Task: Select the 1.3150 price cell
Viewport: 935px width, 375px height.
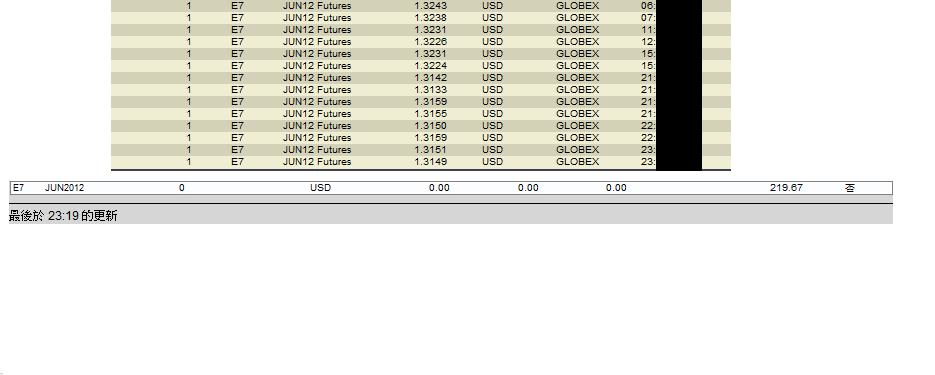Action: click(431, 126)
